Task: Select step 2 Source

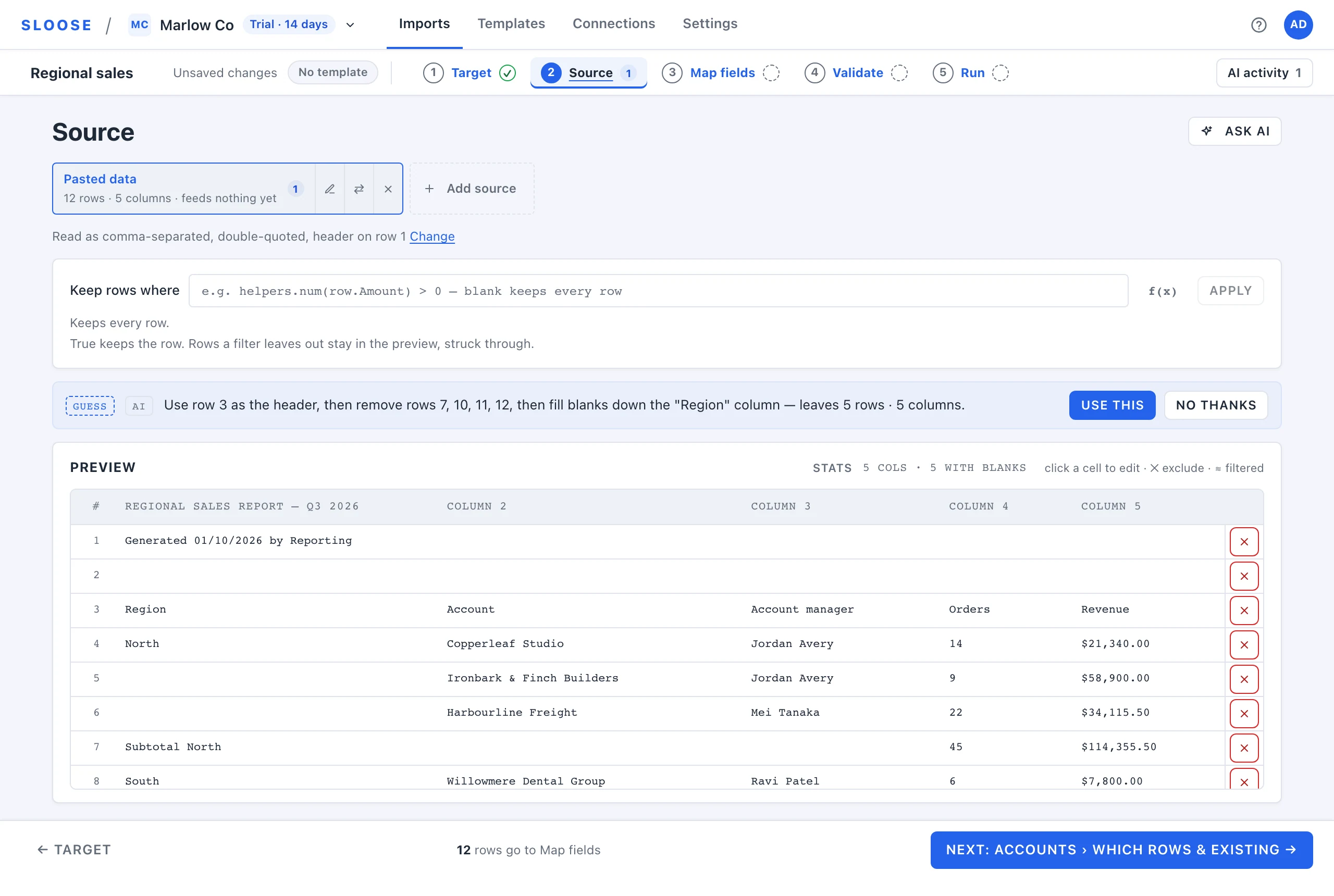Action: coord(588,72)
